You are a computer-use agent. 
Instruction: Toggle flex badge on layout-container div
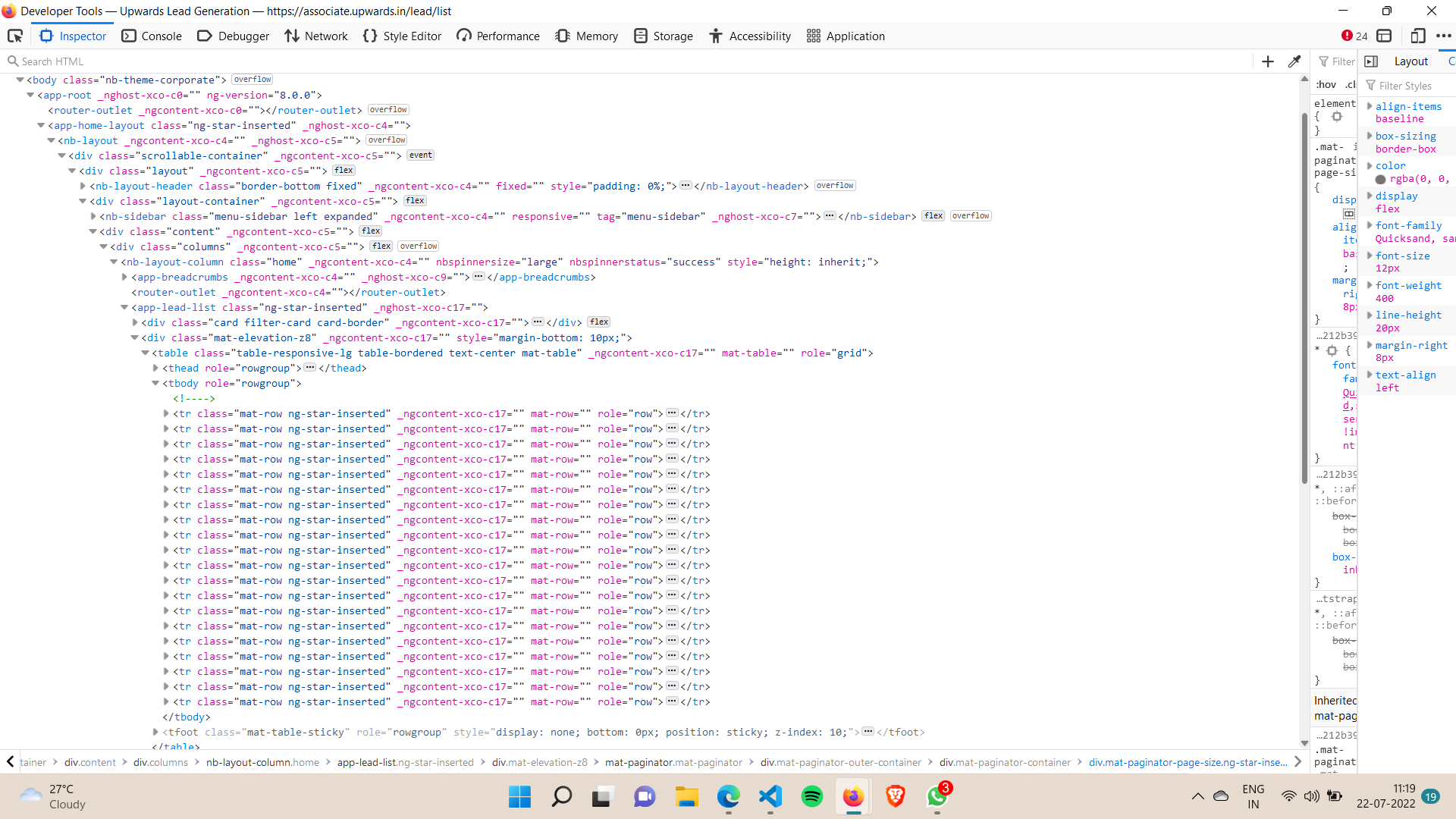(x=415, y=201)
